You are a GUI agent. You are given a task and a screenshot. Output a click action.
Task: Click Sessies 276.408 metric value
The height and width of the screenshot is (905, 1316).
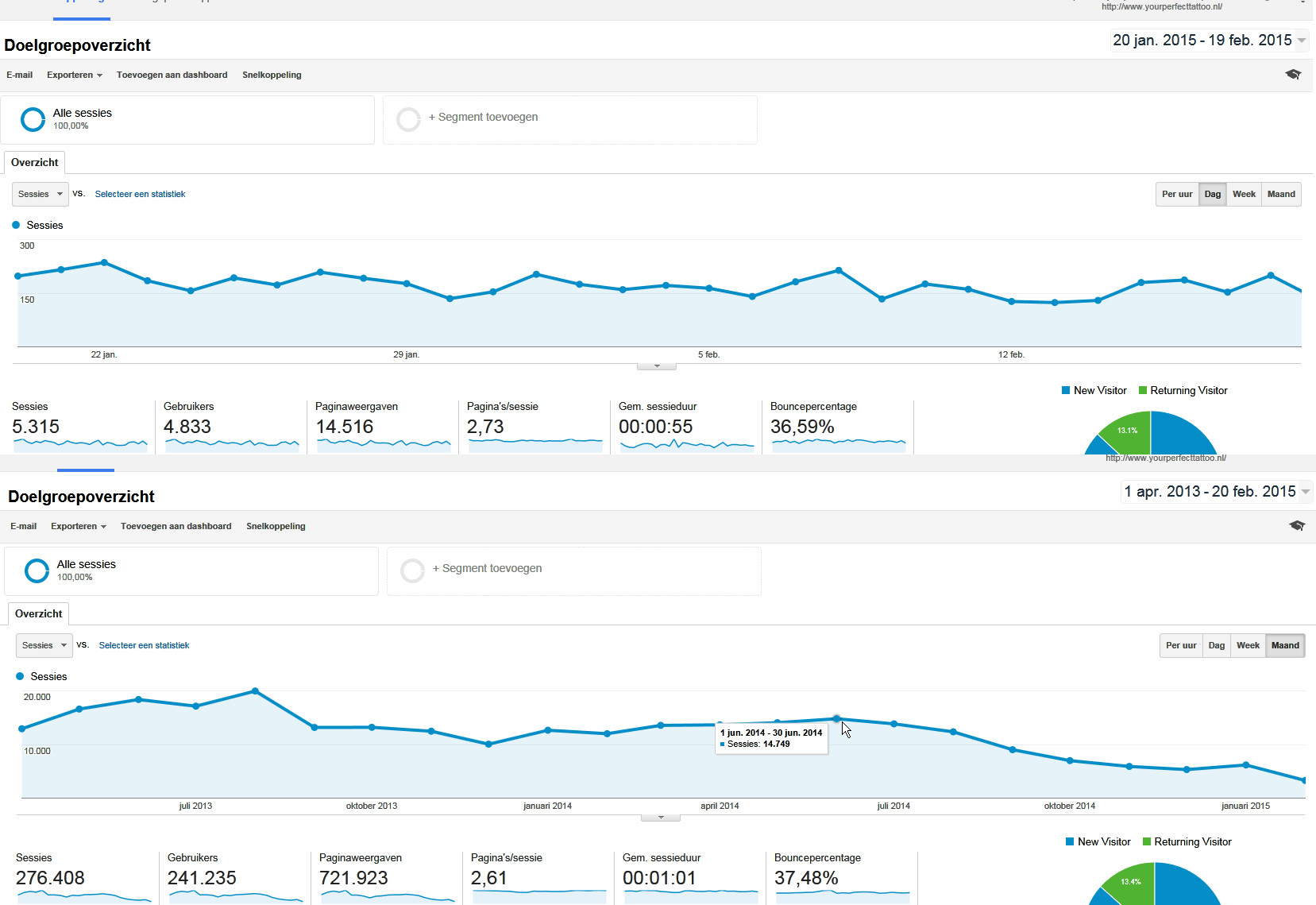50,878
